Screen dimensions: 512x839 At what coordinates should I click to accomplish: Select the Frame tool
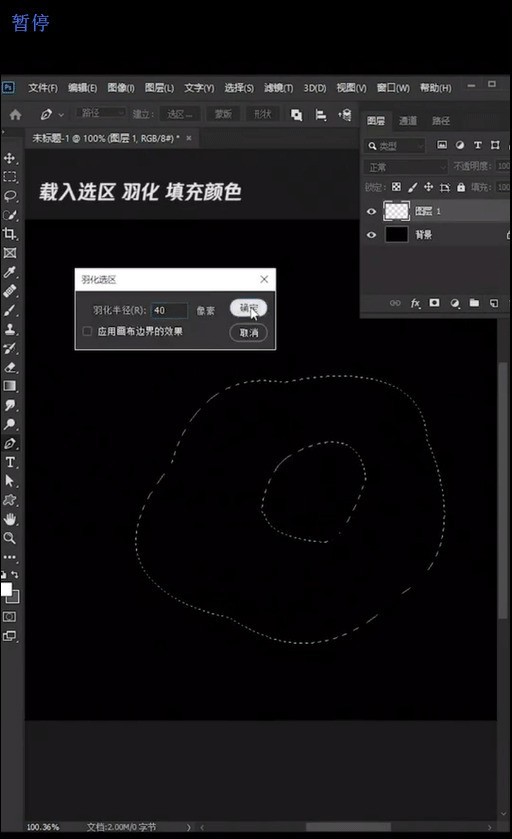[10, 253]
